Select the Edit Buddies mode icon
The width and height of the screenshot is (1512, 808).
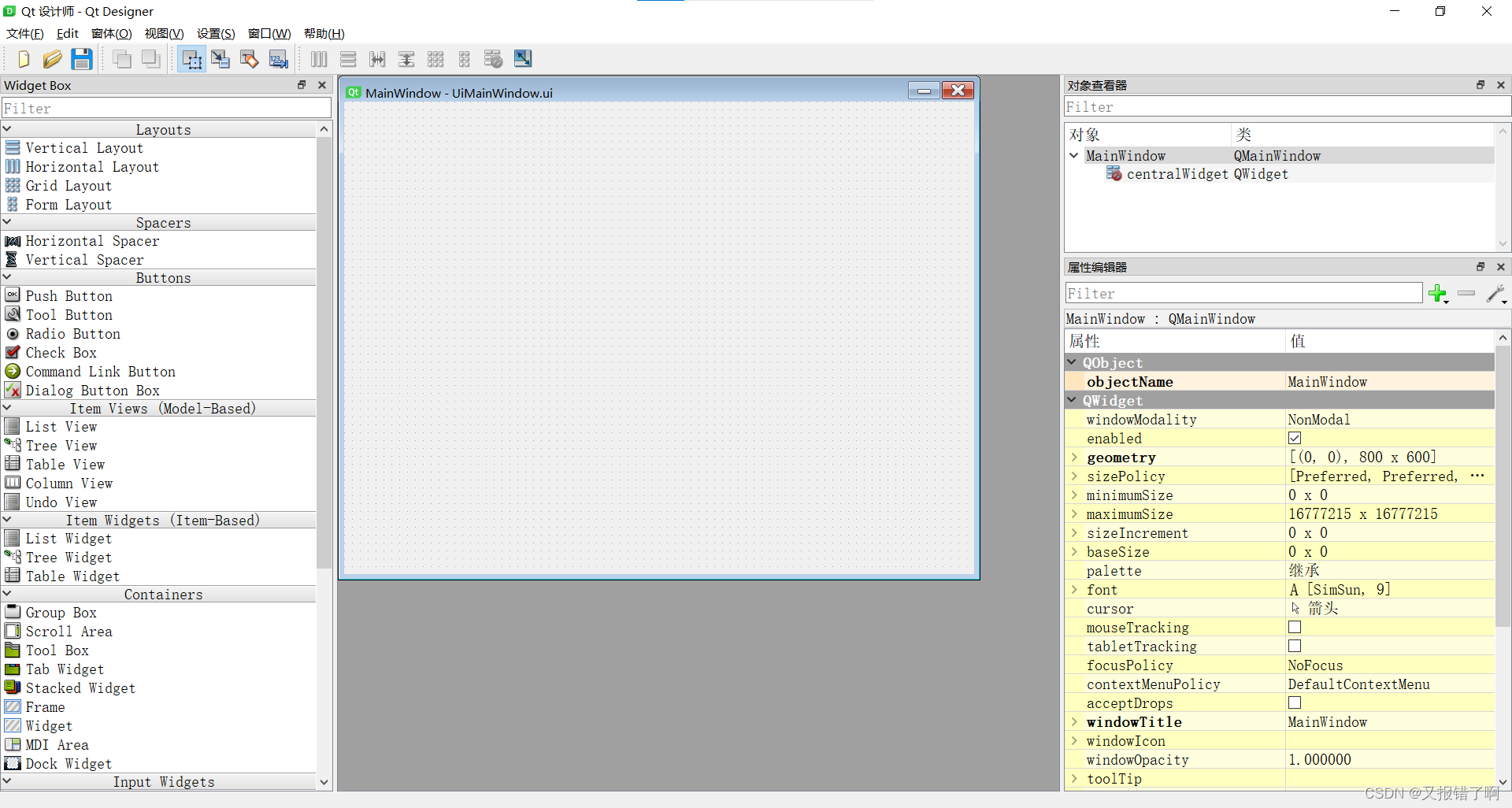[250, 59]
